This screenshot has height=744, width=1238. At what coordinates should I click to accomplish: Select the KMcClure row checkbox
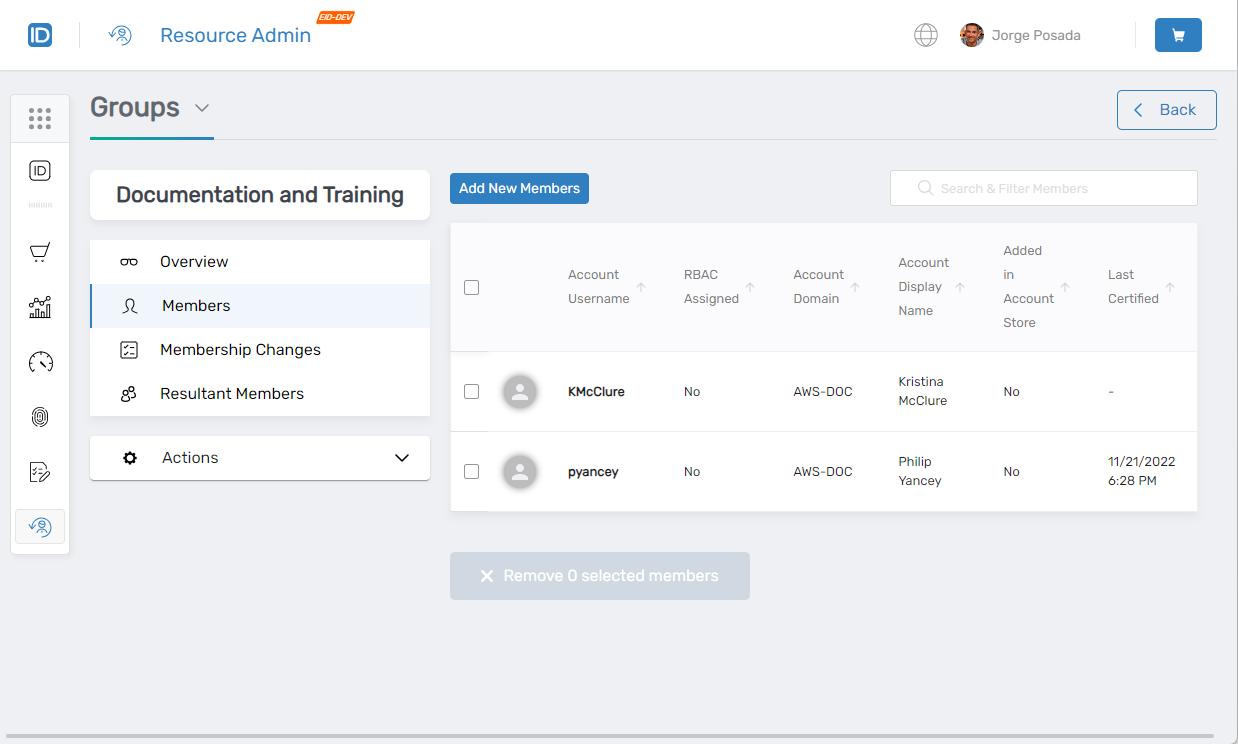click(472, 391)
